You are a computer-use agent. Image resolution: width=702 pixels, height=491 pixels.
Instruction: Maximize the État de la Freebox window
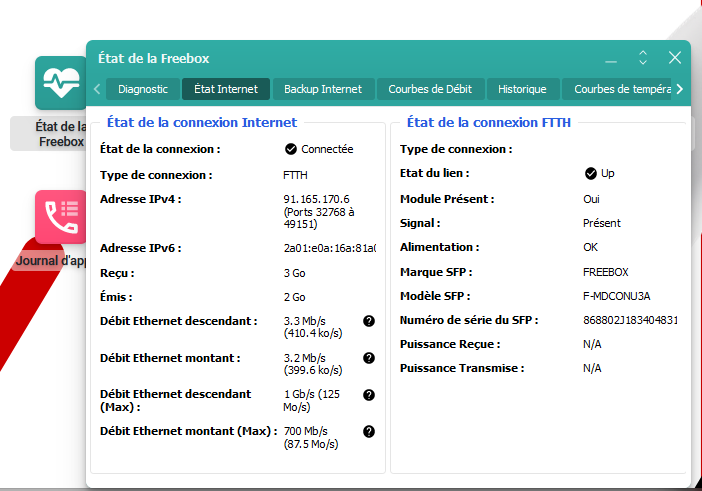[643, 58]
